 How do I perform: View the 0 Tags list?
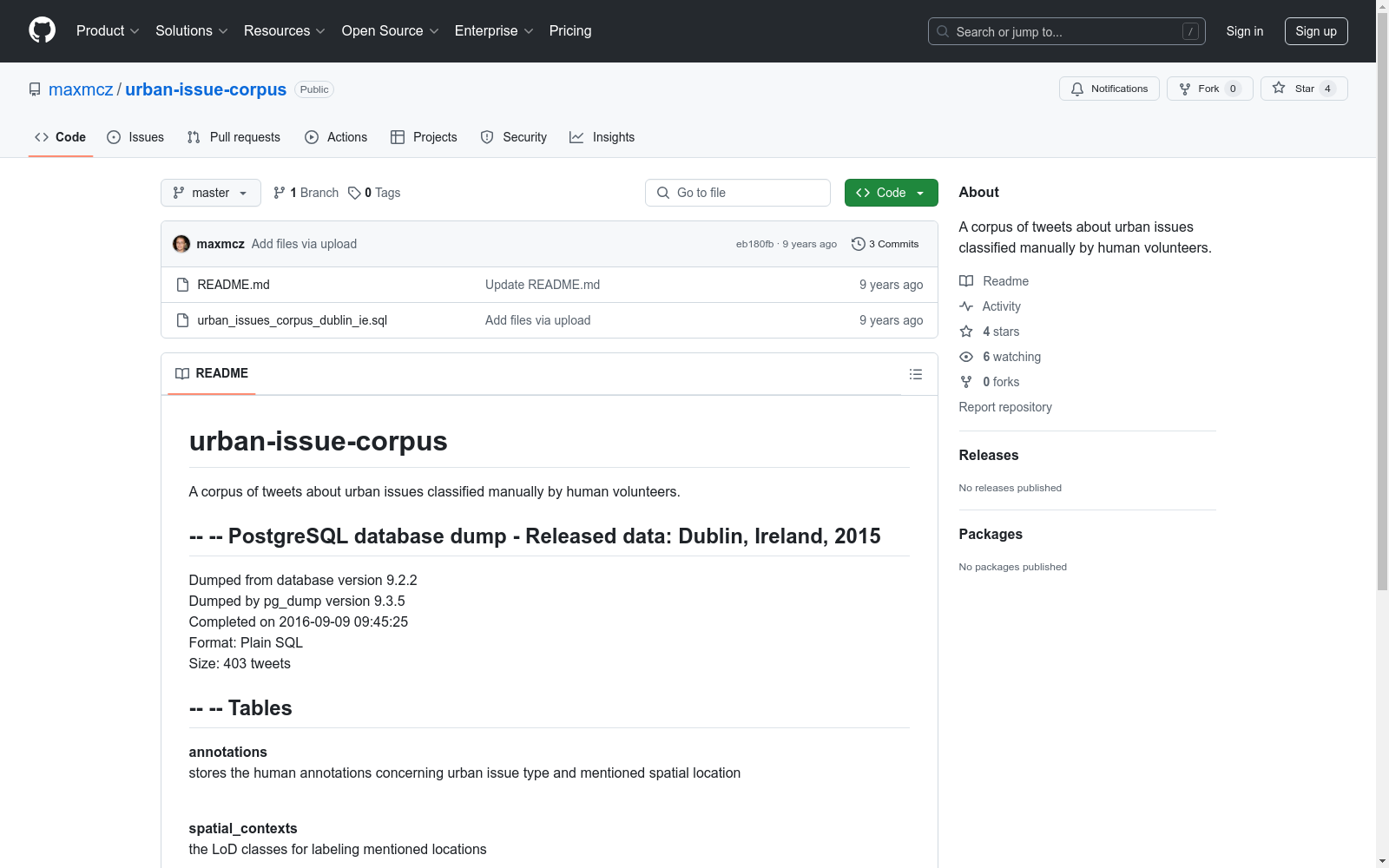374,193
